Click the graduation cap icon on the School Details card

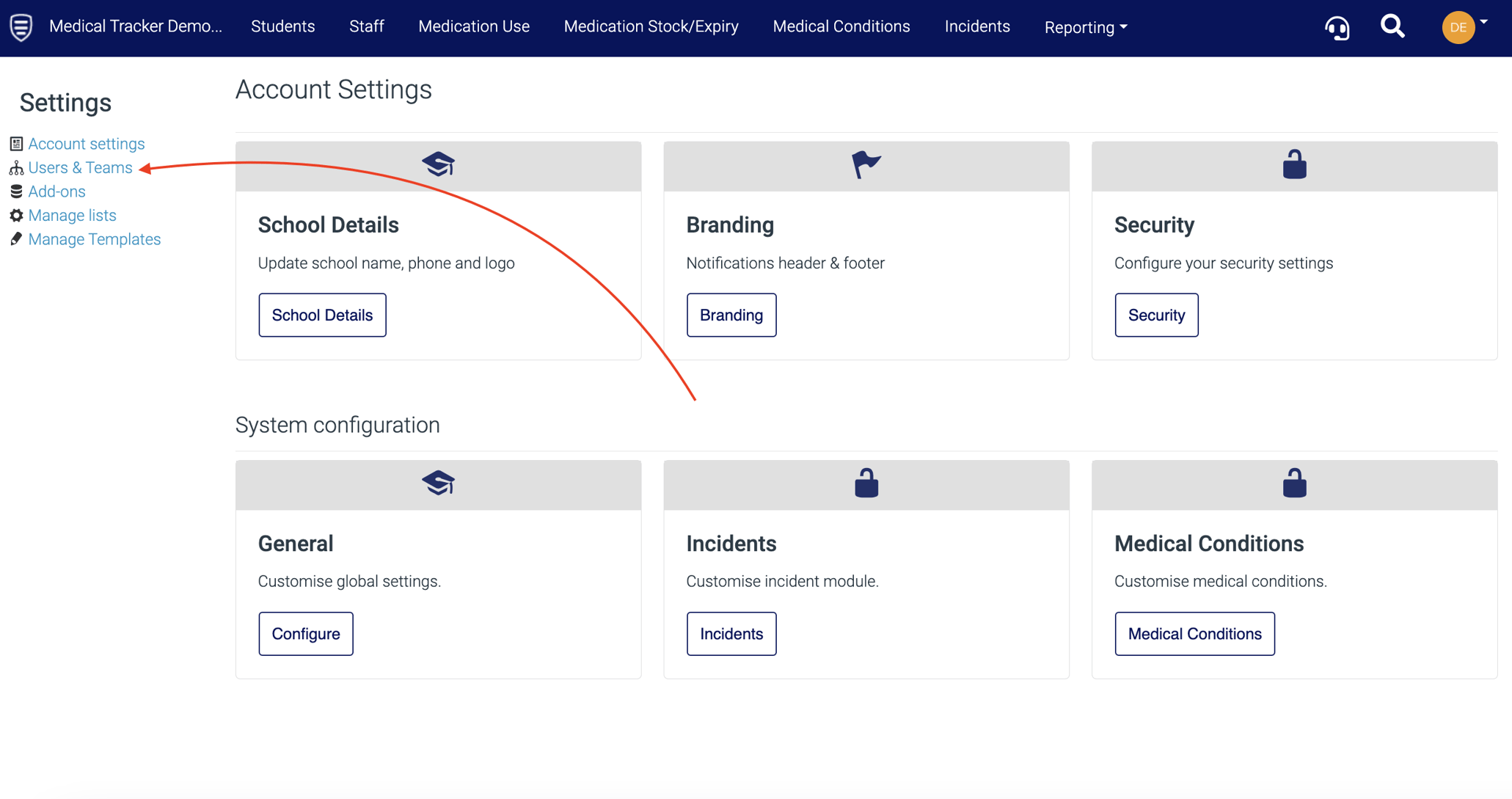coord(438,164)
